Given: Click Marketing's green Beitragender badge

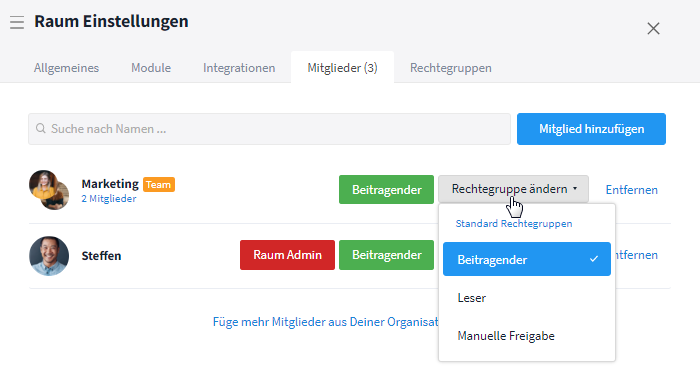Looking at the screenshot, I should tap(386, 190).
